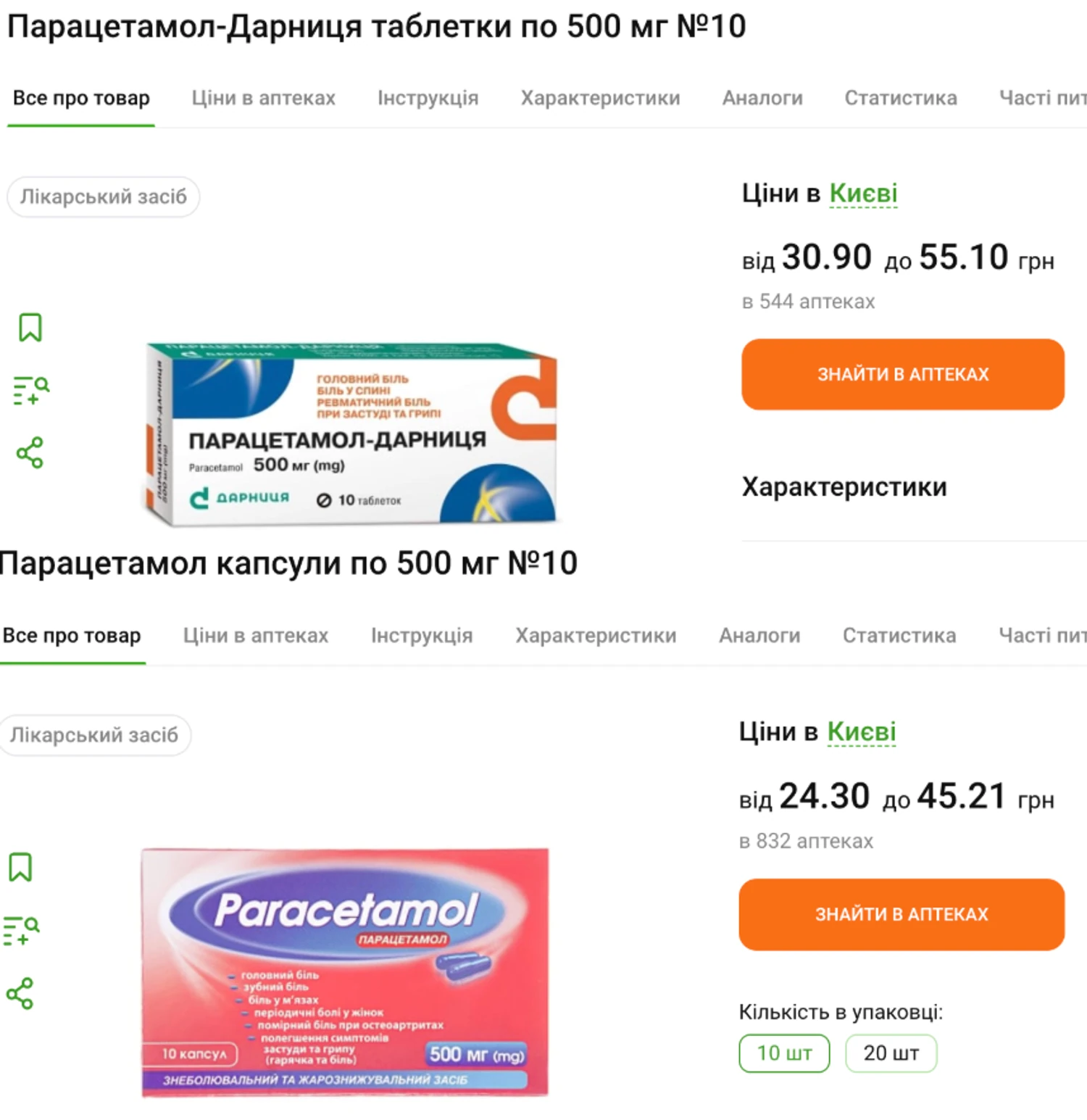Share the Парацетамол капсули page

point(20,993)
